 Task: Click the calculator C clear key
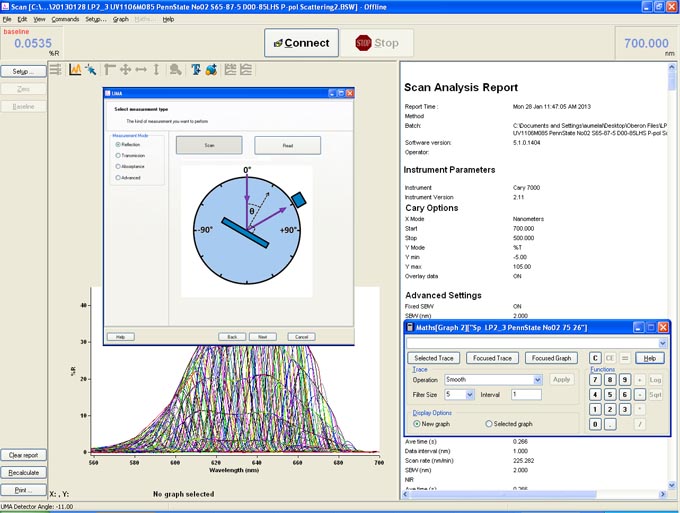click(x=596, y=358)
